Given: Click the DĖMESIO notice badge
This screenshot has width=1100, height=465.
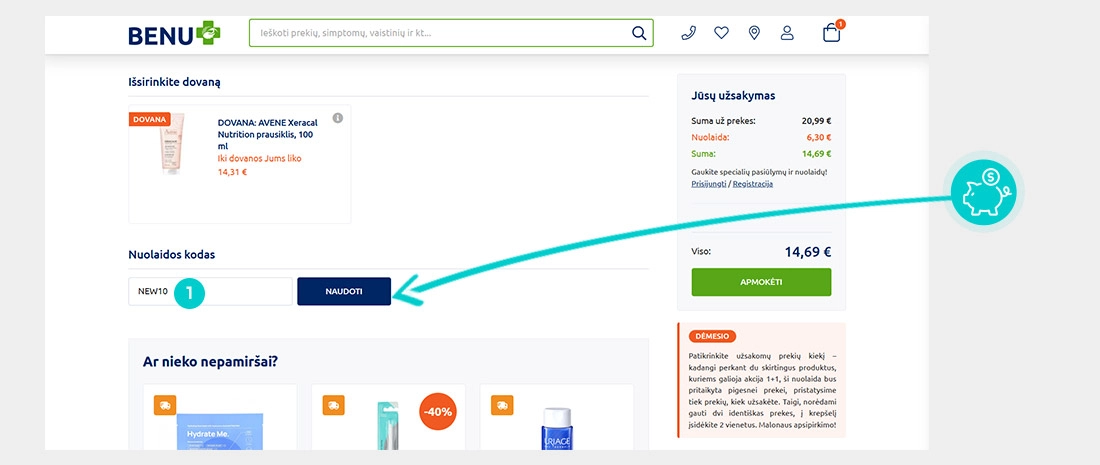Looking at the screenshot, I should click(713, 336).
